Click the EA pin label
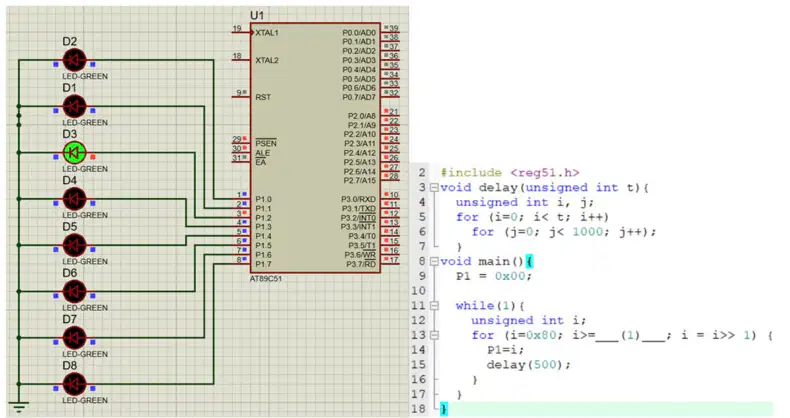 260,162
